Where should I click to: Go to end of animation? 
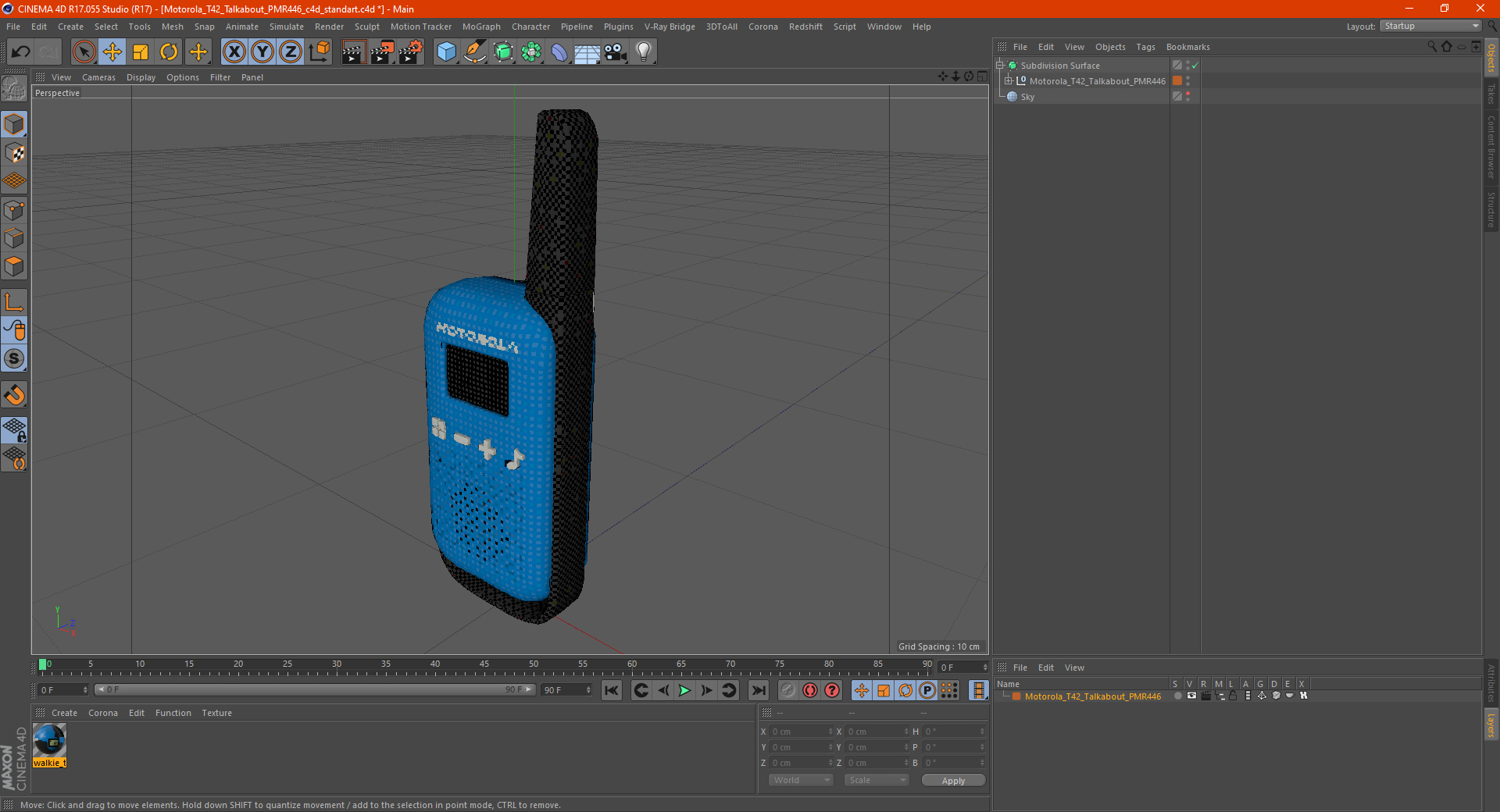(x=759, y=690)
